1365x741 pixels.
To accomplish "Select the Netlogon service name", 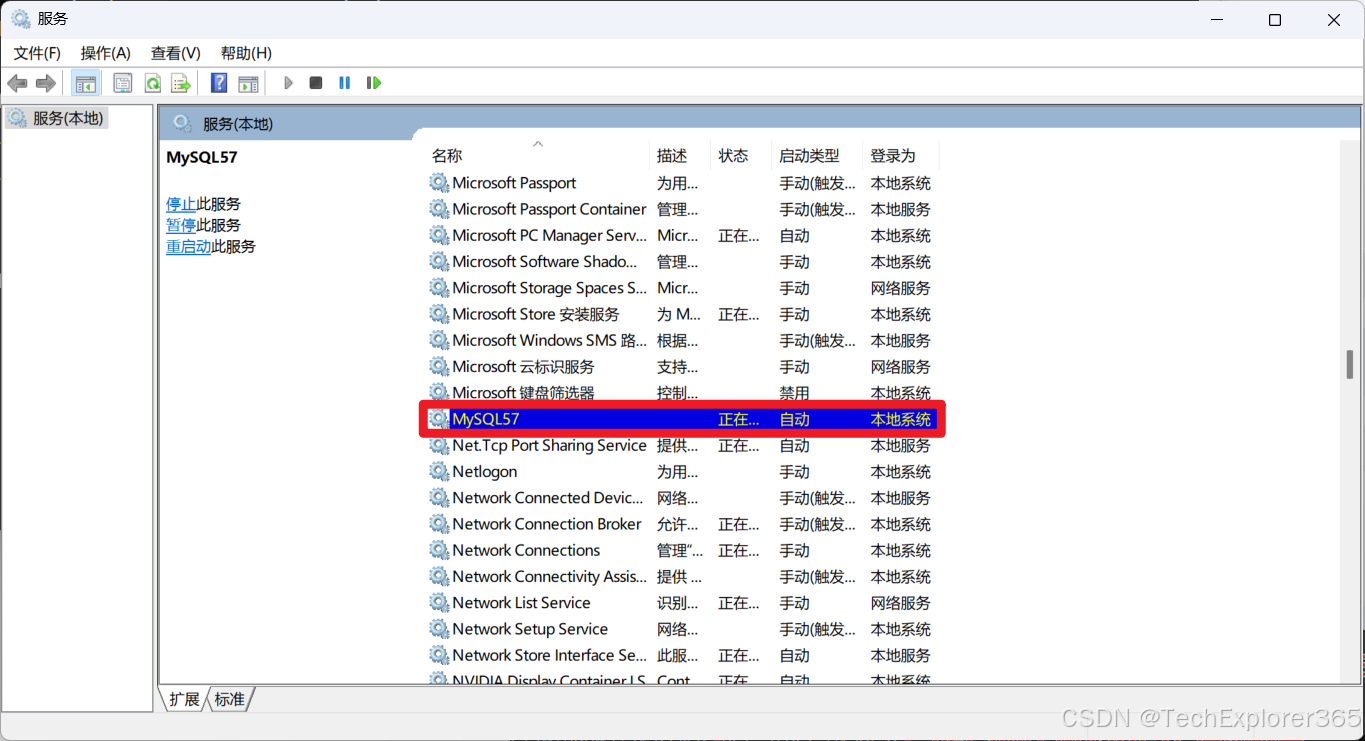I will click(485, 472).
